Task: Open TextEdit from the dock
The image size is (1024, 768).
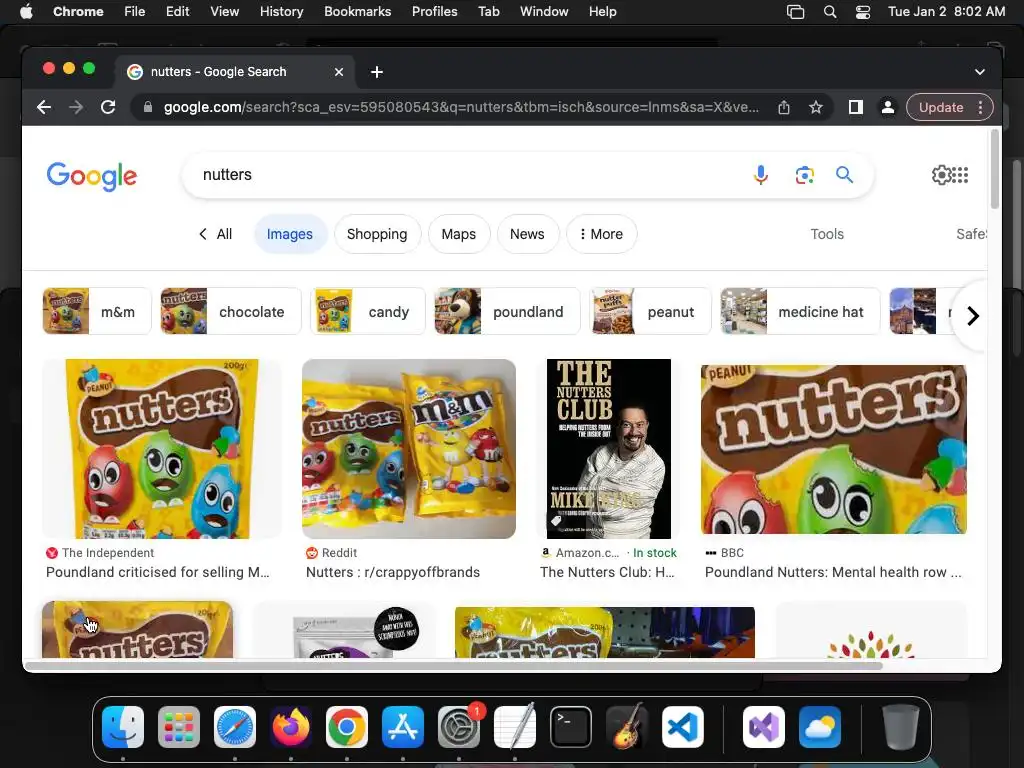Action: click(x=515, y=727)
